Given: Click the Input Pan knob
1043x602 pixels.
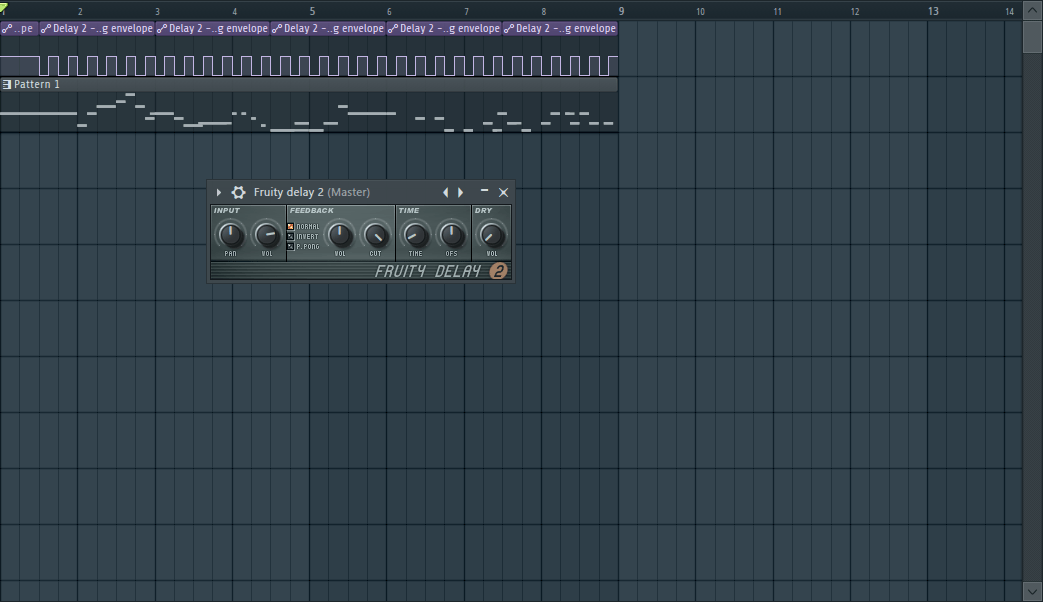Looking at the screenshot, I should pyautogui.click(x=230, y=235).
